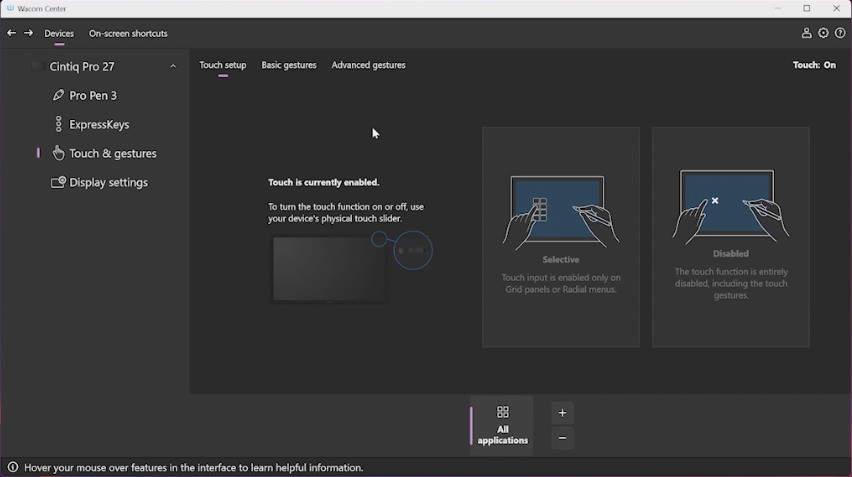Remove application with the minus button
The width and height of the screenshot is (852, 477).
562,438
